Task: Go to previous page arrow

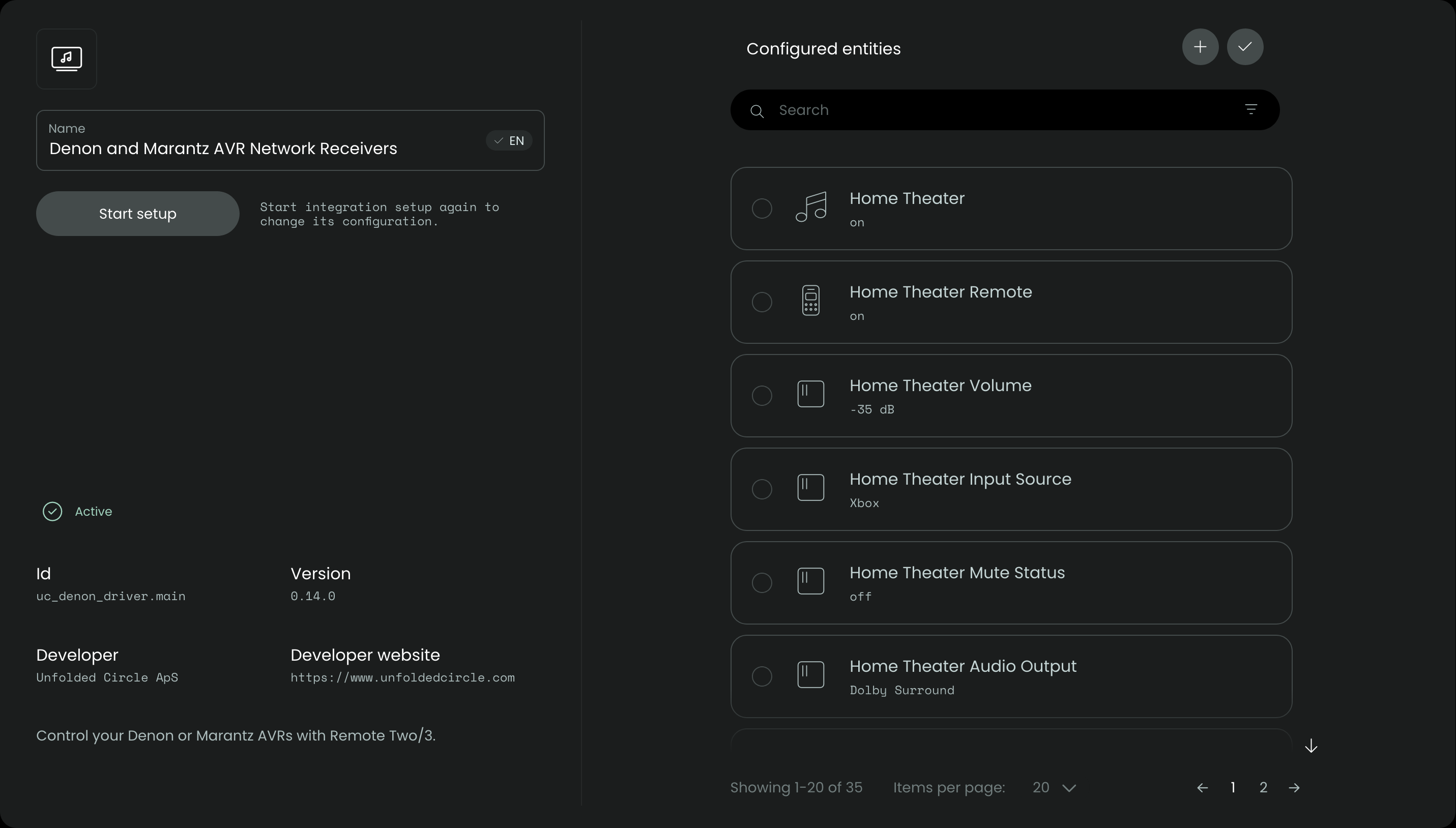Action: coord(1202,788)
